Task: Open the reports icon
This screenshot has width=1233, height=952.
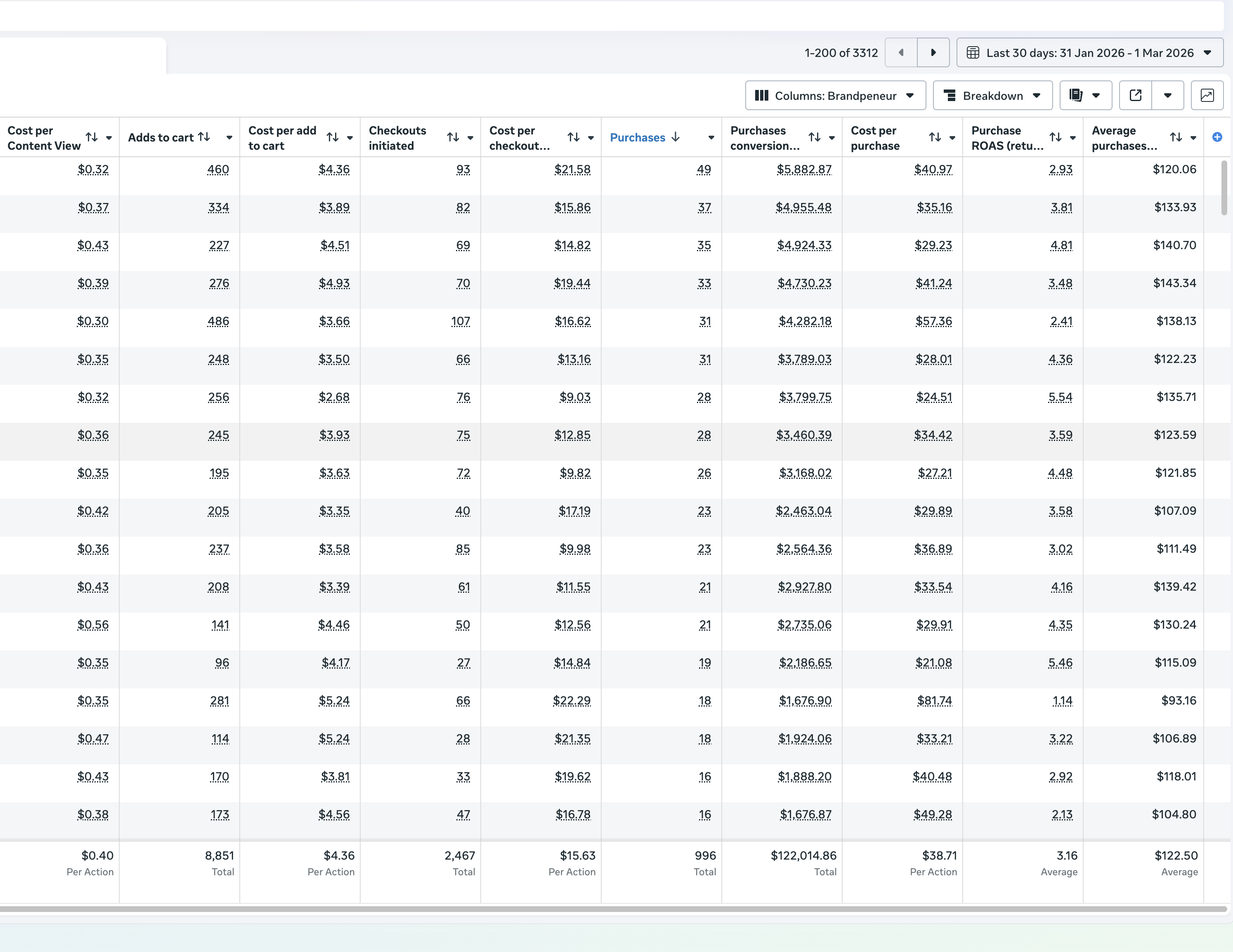Action: [1077, 95]
